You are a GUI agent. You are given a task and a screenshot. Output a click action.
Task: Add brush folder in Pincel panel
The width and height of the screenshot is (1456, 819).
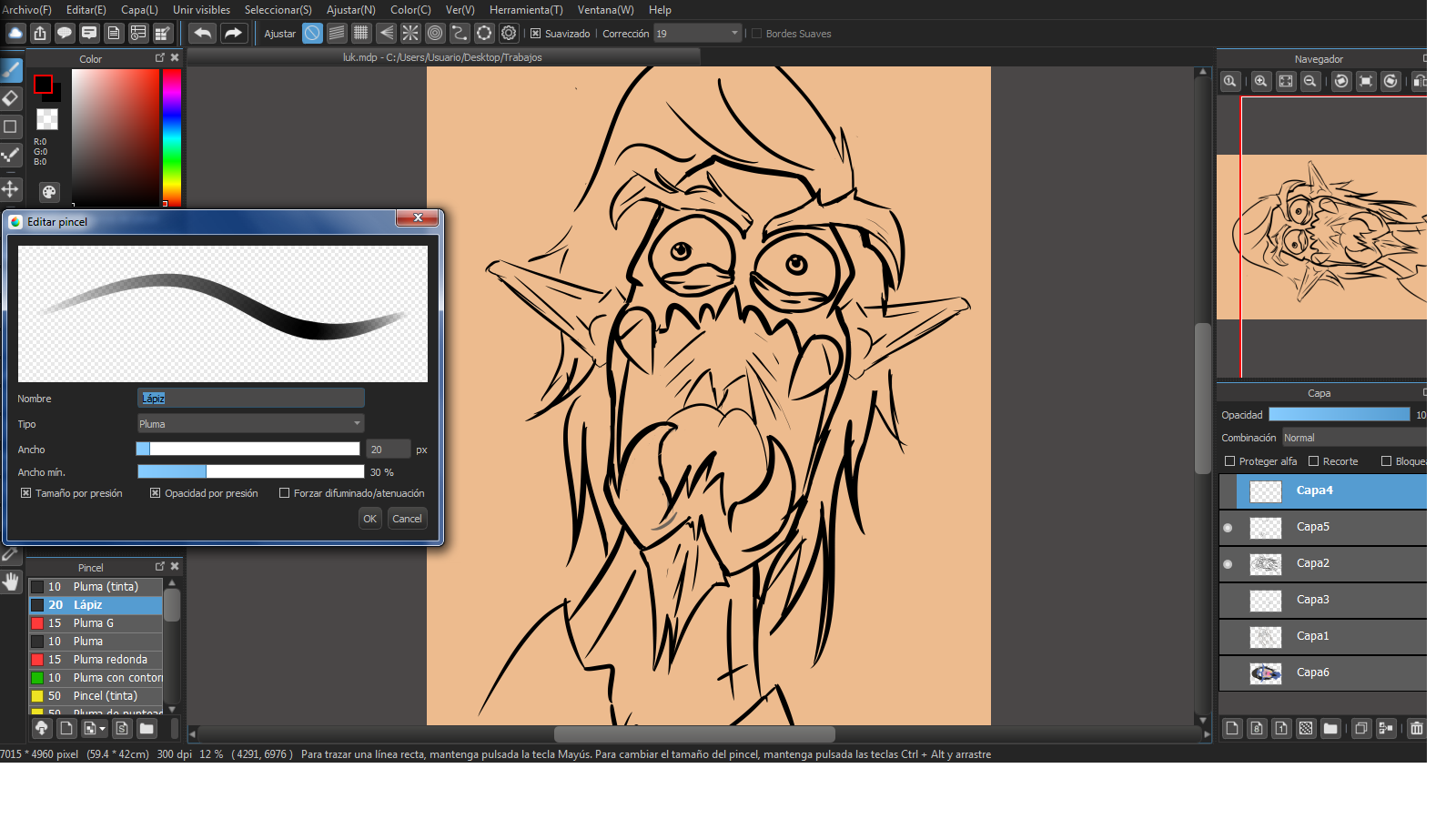(147, 728)
